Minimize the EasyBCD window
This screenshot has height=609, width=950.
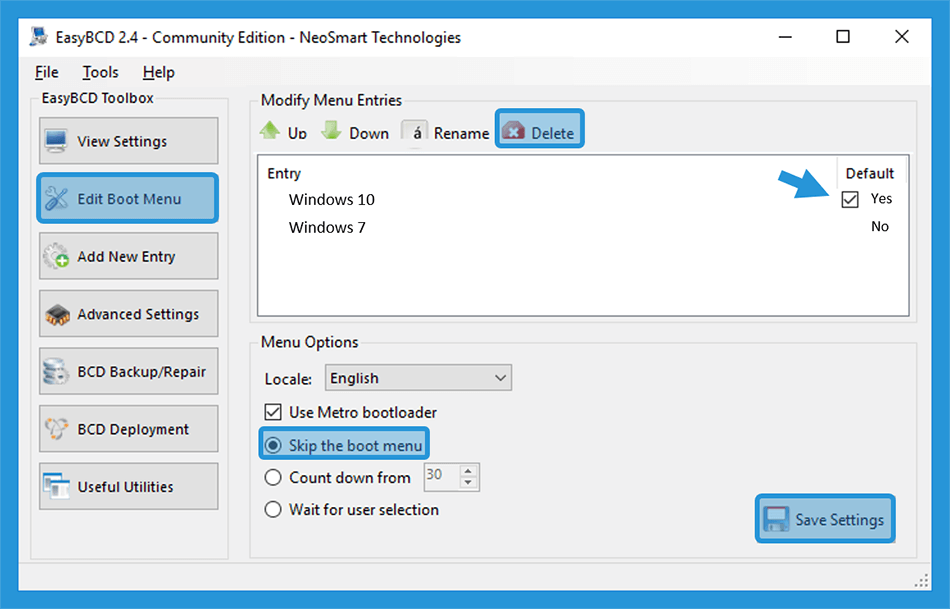(x=785, y=37)
